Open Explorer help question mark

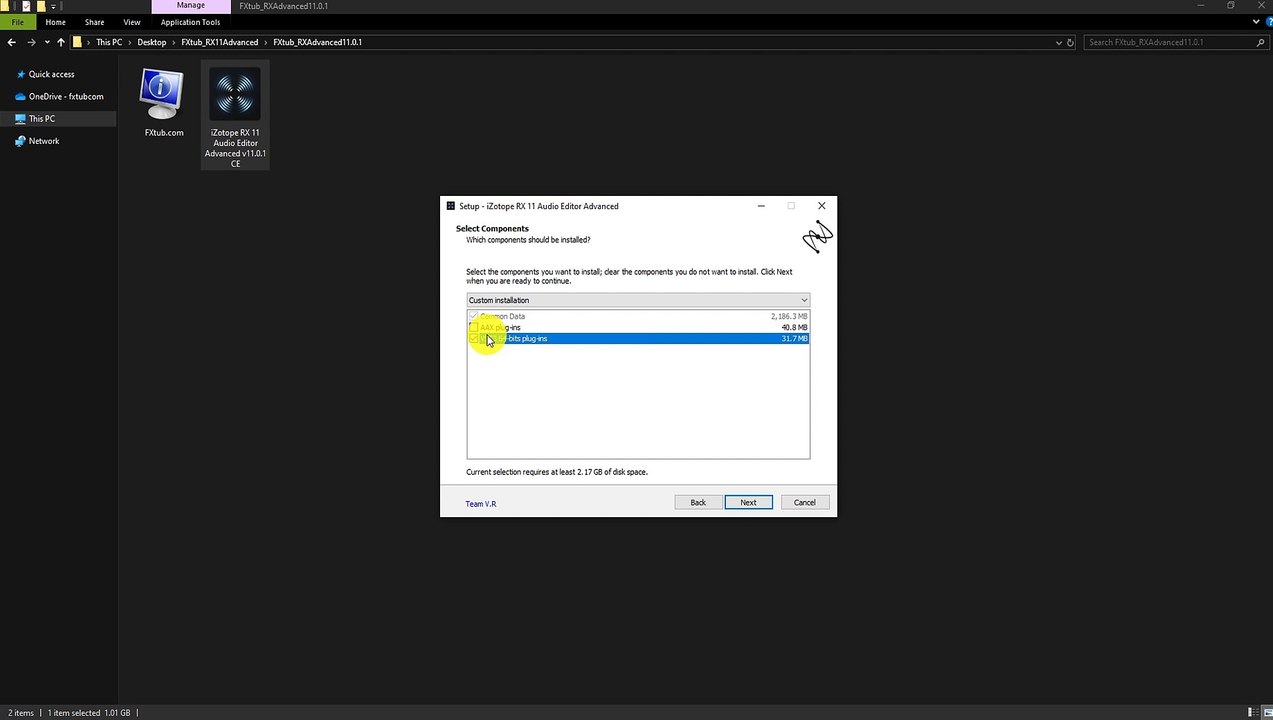pos(1268,21)
